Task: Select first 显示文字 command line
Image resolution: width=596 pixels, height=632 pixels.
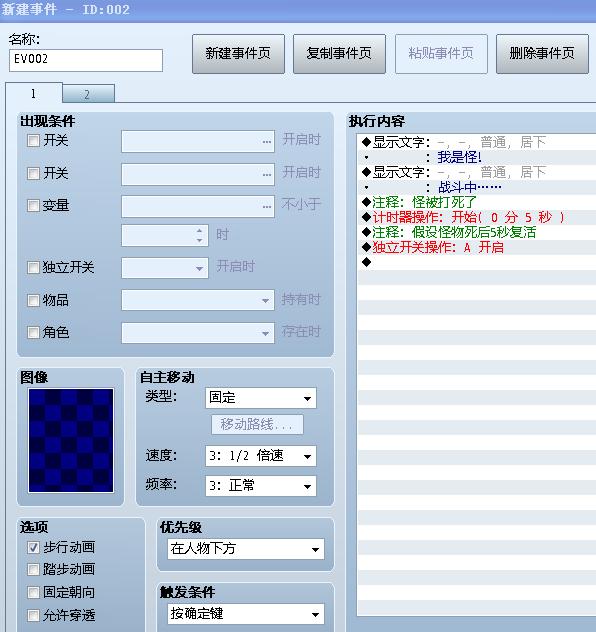Action: coord(477,142)
